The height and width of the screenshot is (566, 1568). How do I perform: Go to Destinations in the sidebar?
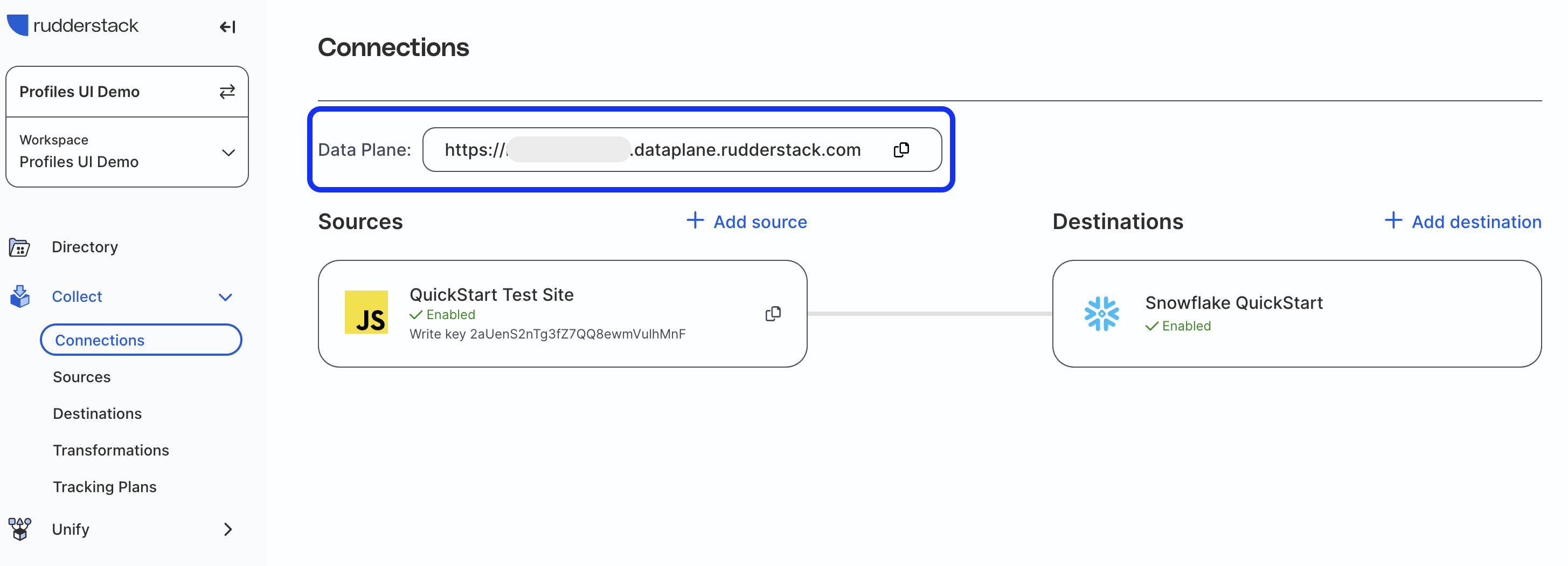98,413
